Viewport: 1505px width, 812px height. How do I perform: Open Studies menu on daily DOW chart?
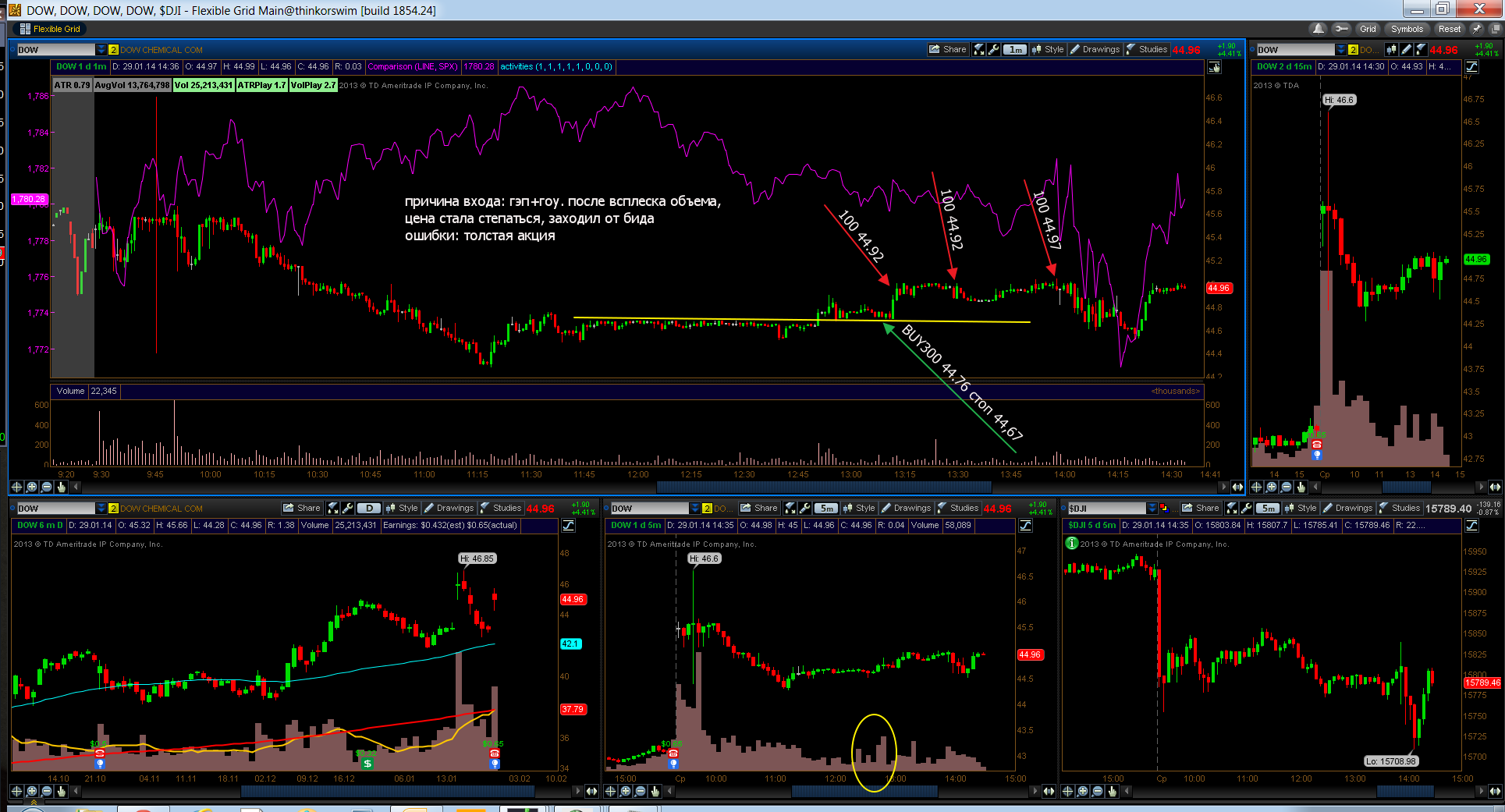(x=501, y=508)
